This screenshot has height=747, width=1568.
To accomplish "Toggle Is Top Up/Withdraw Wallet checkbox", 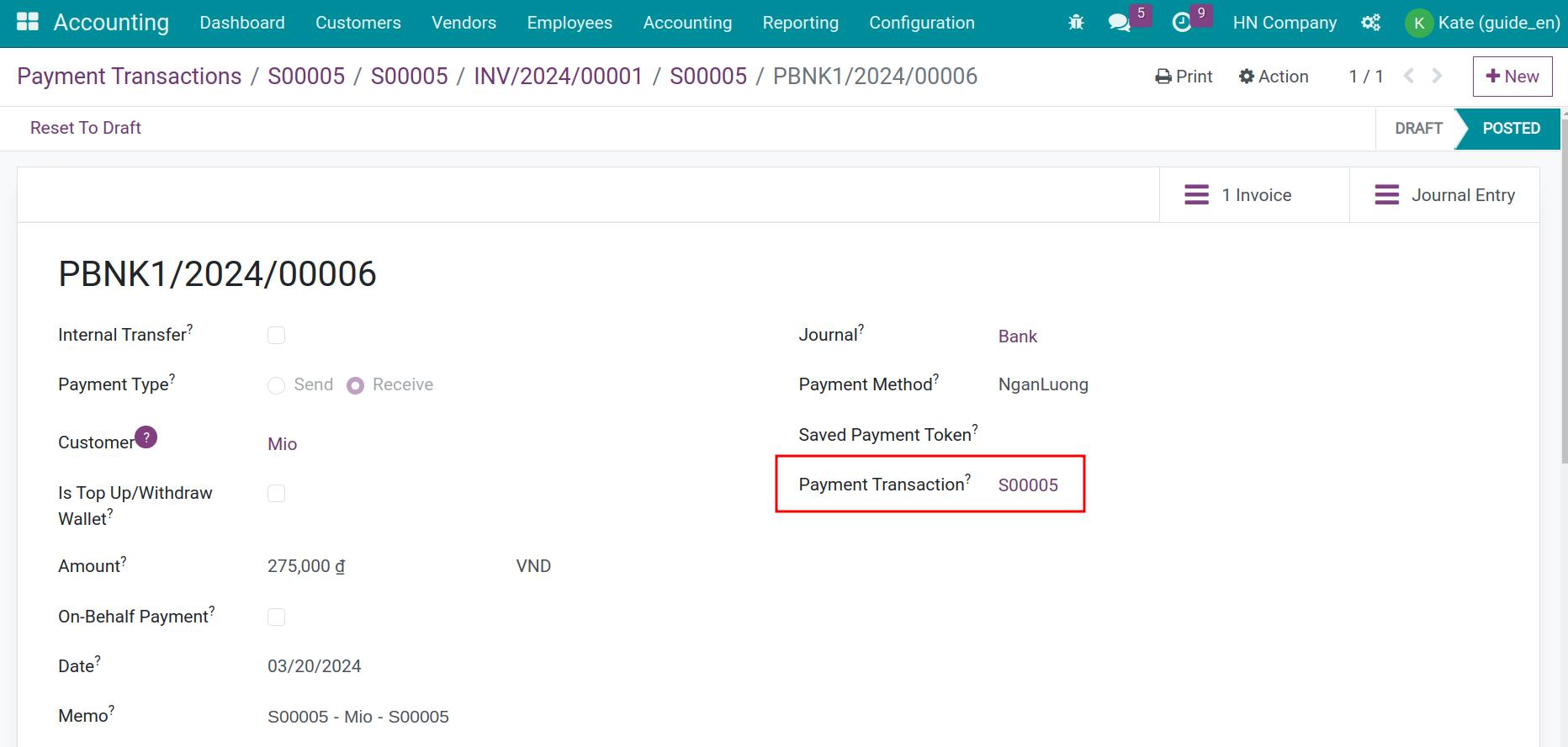I will [x=276, y=493].
